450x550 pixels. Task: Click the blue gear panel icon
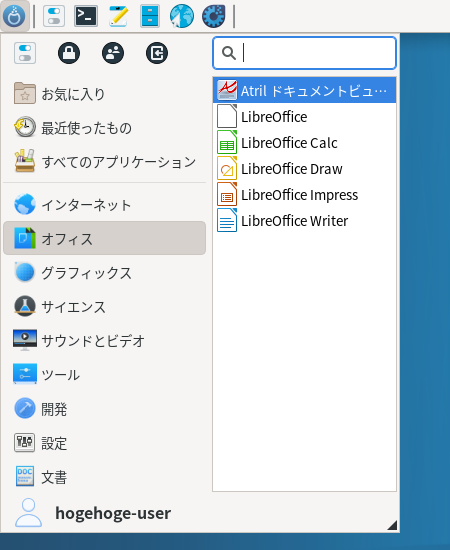pos(214,16)
